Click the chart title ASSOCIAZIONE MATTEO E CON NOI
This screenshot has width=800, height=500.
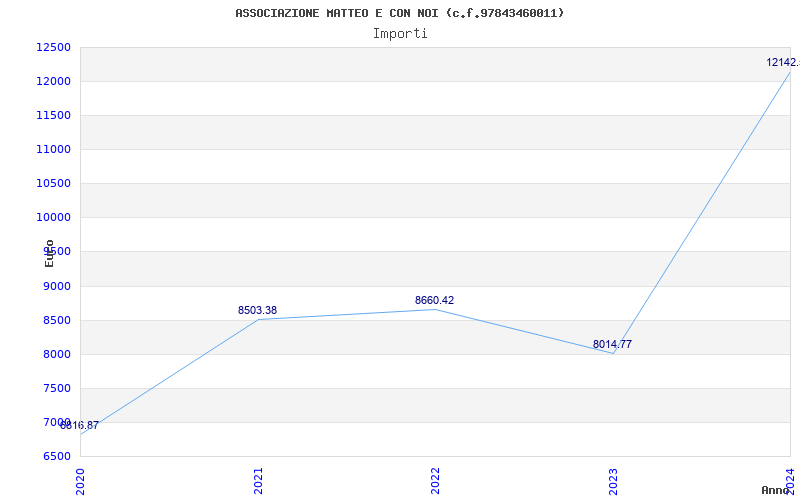[x=399, y=13]
